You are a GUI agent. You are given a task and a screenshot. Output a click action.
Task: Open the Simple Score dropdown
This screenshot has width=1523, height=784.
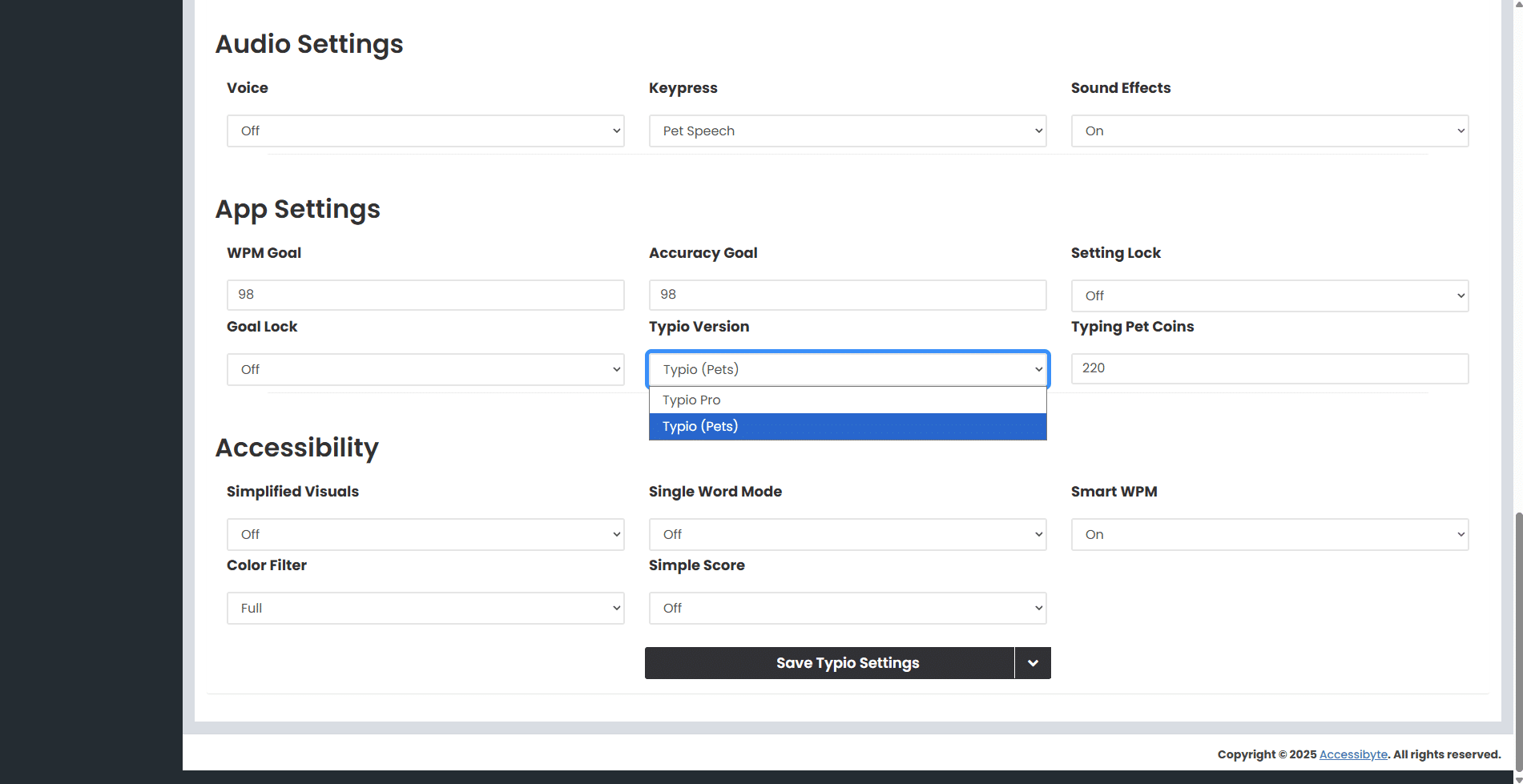click(847, 609)
